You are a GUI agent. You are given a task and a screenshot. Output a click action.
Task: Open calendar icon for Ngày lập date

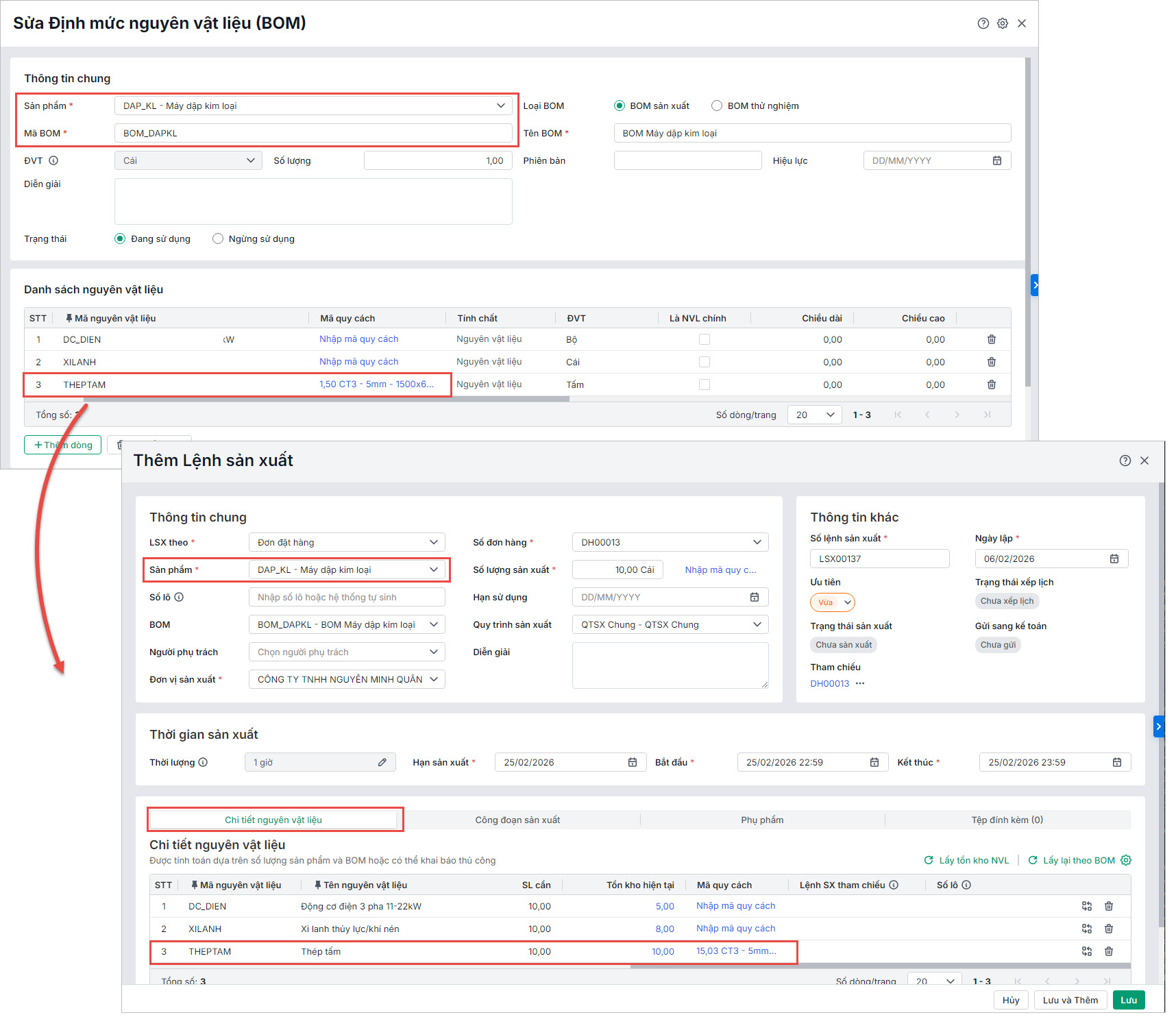(x=1114, y=559)
